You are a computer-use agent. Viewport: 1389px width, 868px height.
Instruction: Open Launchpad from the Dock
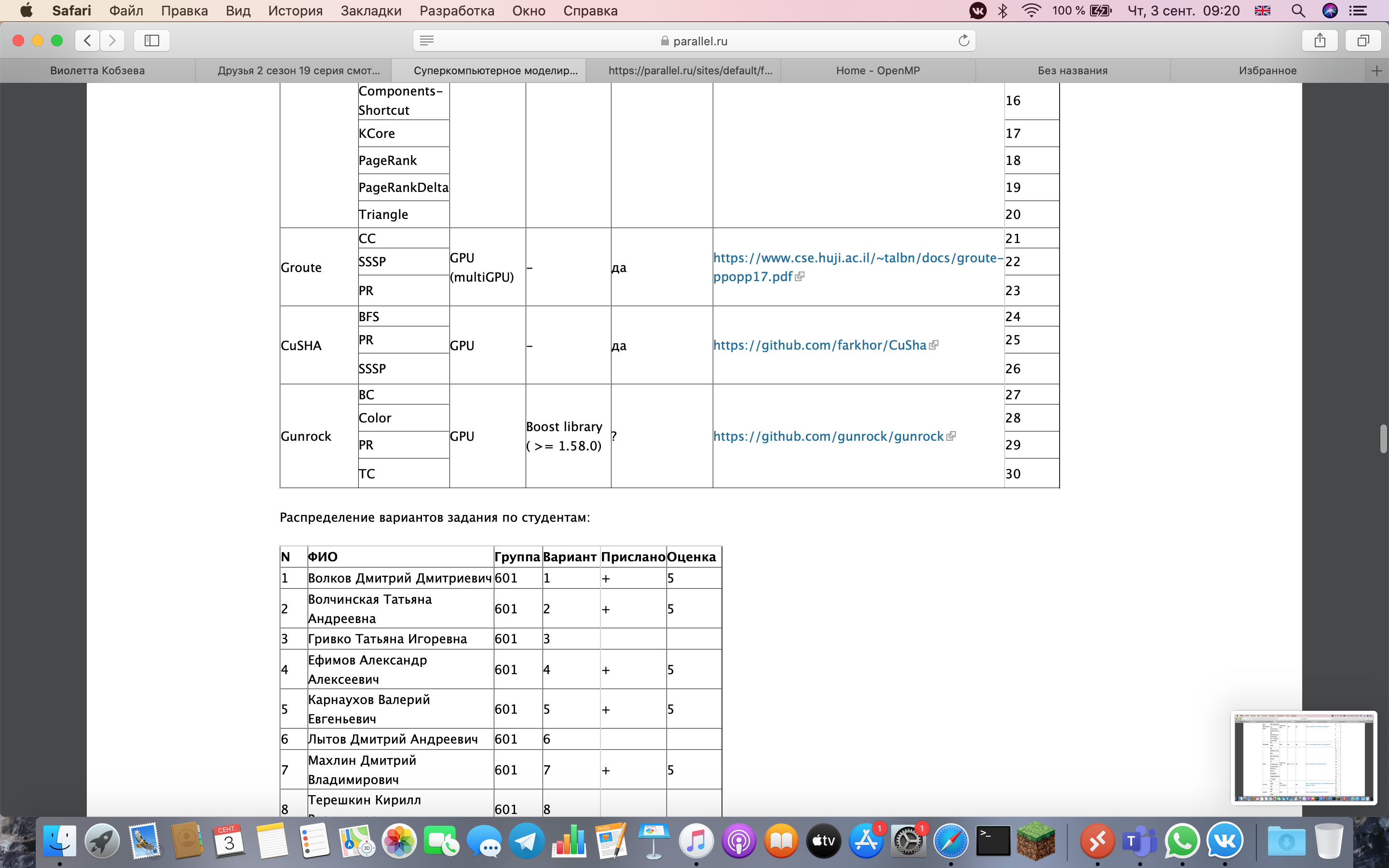point(102,841)
